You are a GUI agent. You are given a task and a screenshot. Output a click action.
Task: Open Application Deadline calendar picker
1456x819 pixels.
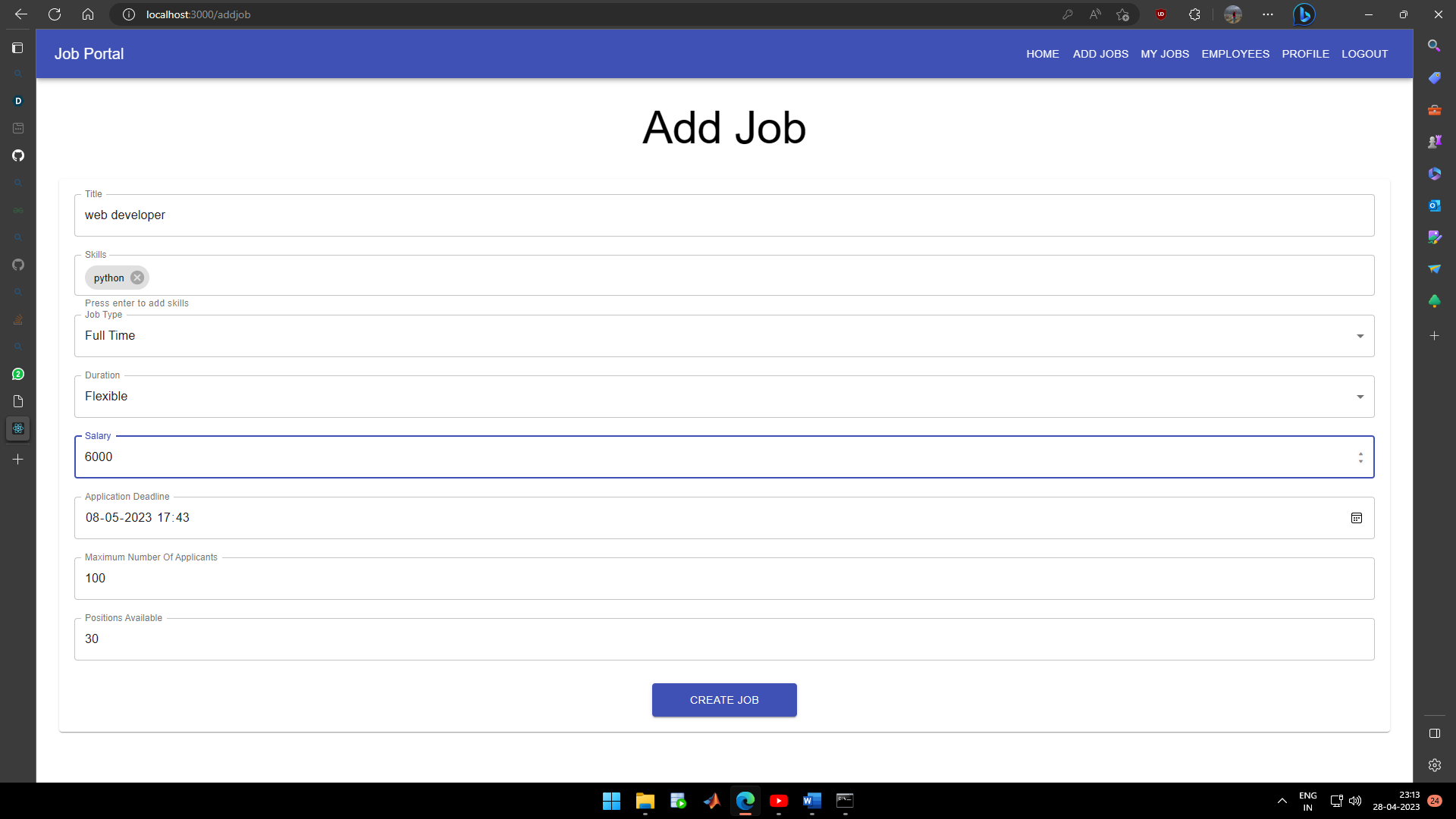[x=1357, y=518]
